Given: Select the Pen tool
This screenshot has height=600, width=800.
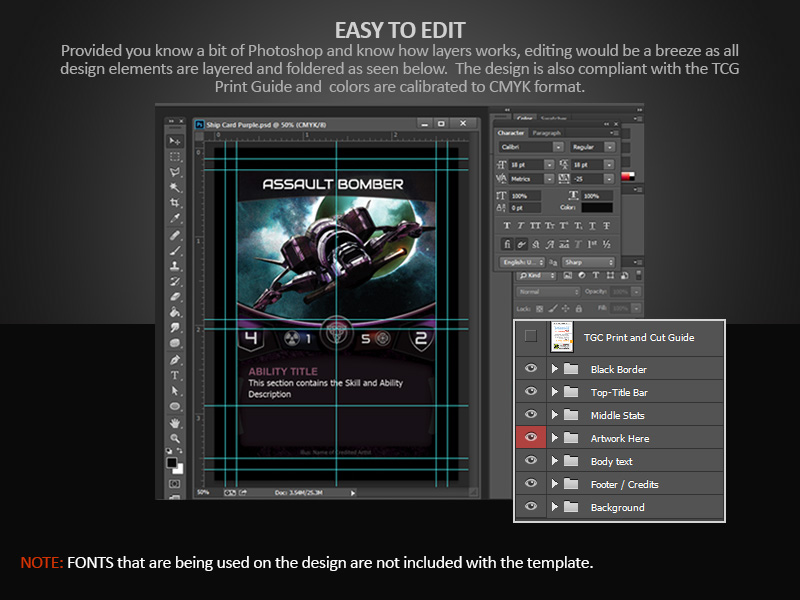Looking at the screenshot, I should coord(175,360).
